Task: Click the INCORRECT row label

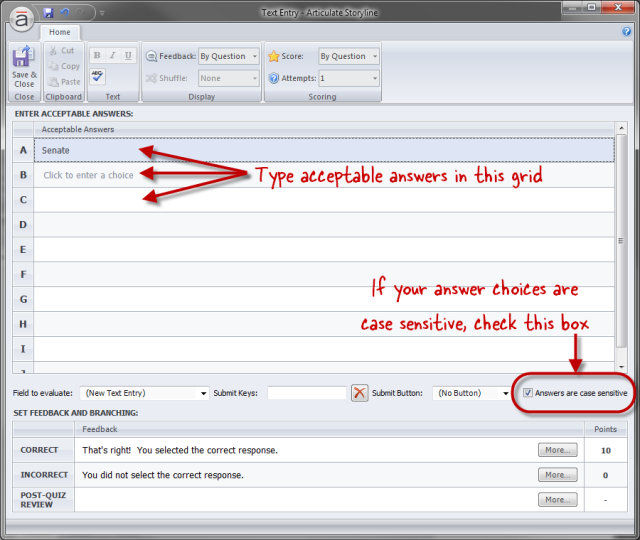Action: (44, 475)
